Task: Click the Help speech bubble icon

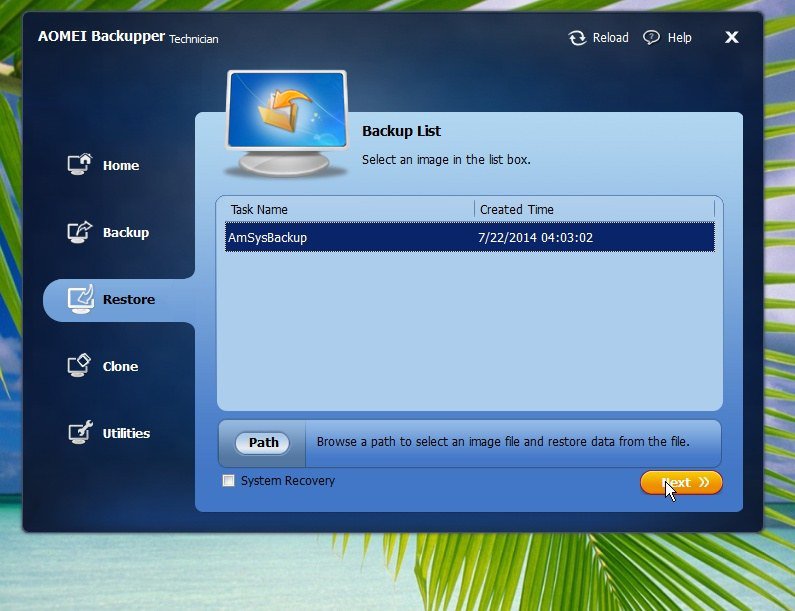Action: click(652, 38)
